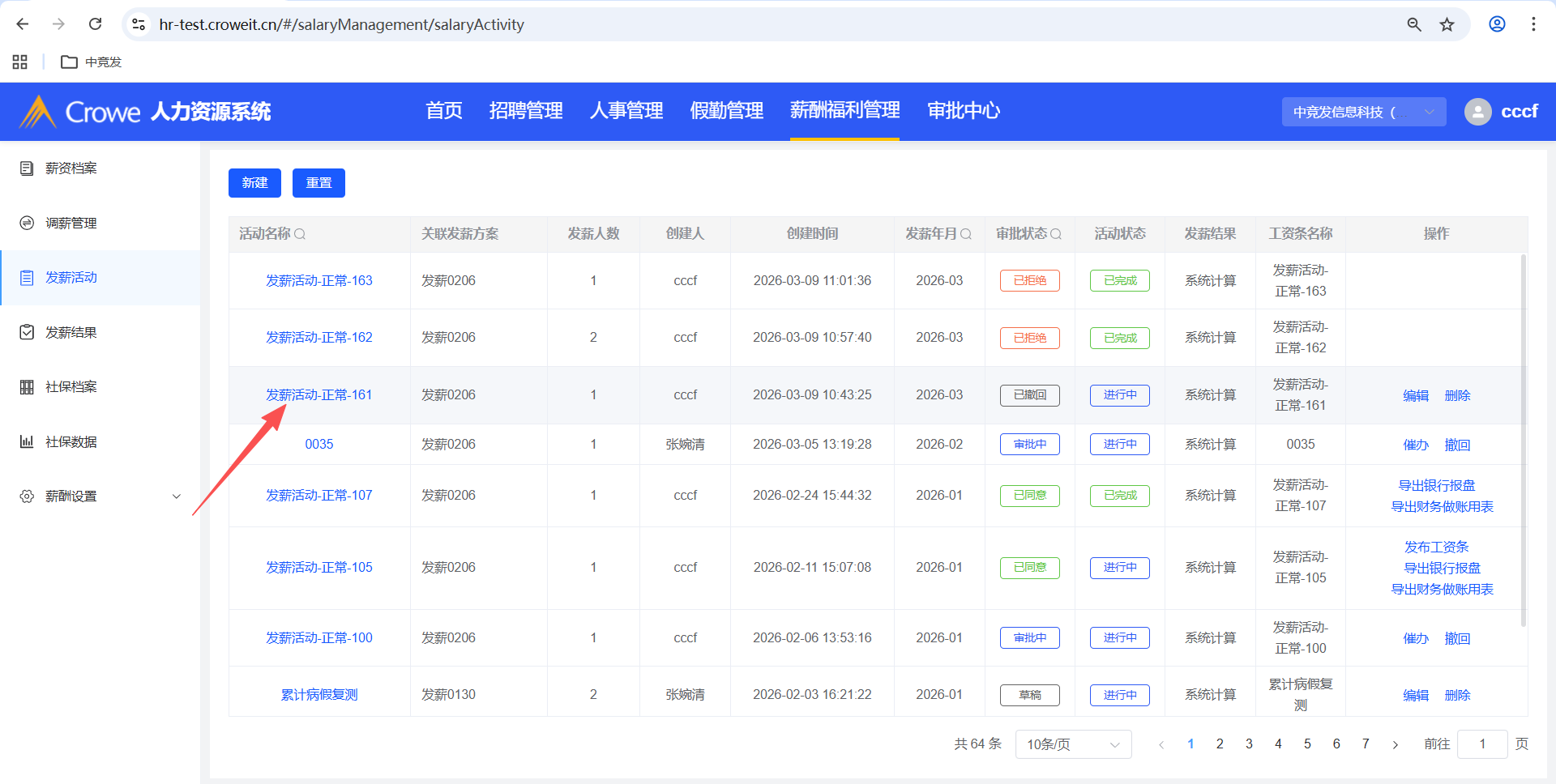The image size is (1556, 784).
Task: Open the 社保数据 chart icon
Action: point(27,441)
